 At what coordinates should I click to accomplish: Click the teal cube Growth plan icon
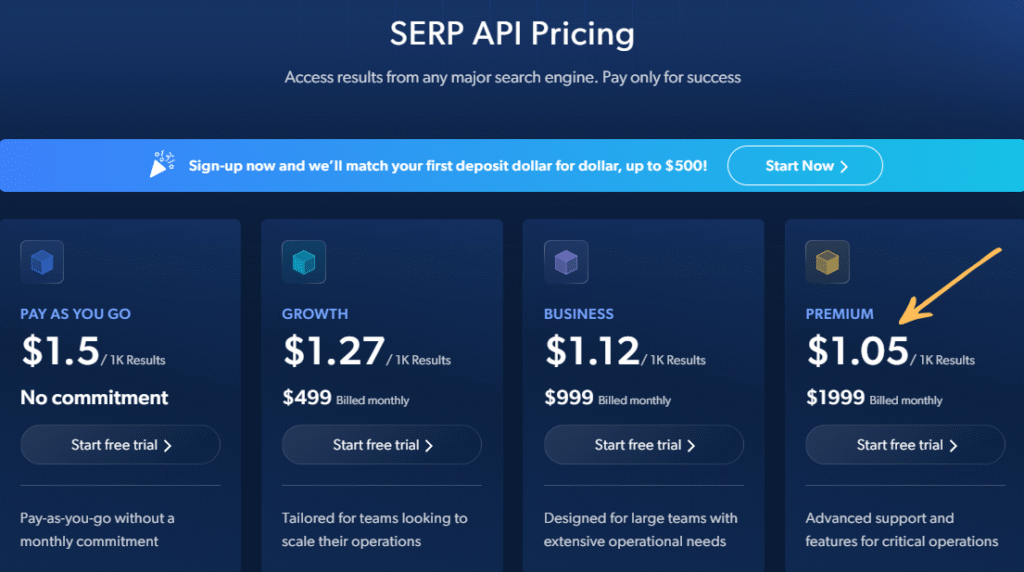304,262
